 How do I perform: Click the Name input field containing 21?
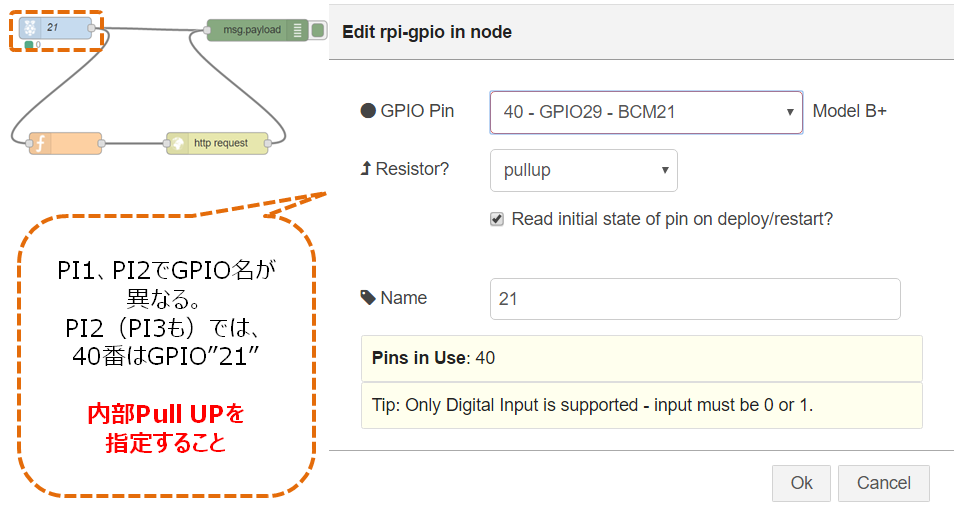[x=695, y=299]
